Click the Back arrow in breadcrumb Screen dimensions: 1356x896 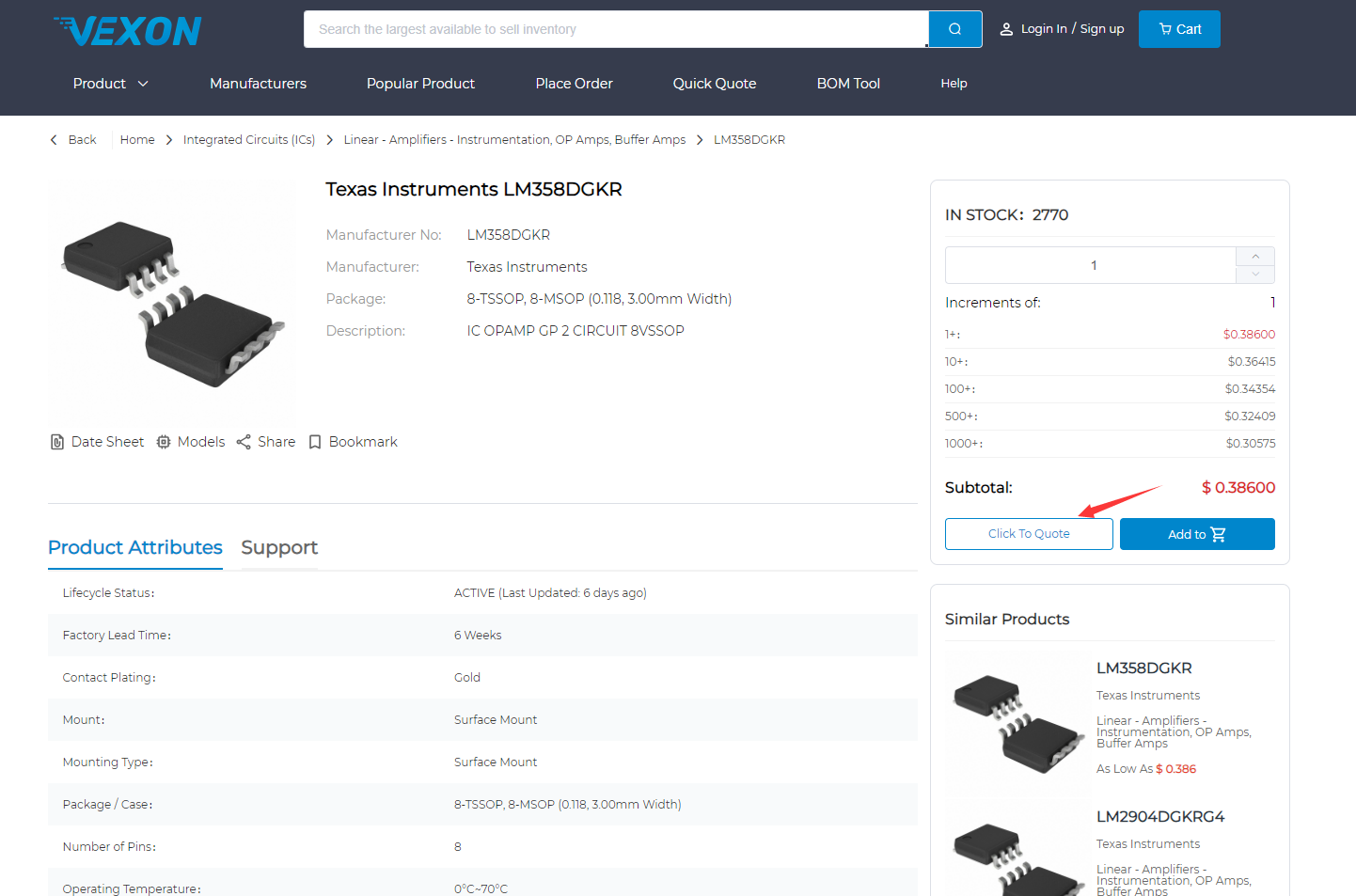click(54, 140)
